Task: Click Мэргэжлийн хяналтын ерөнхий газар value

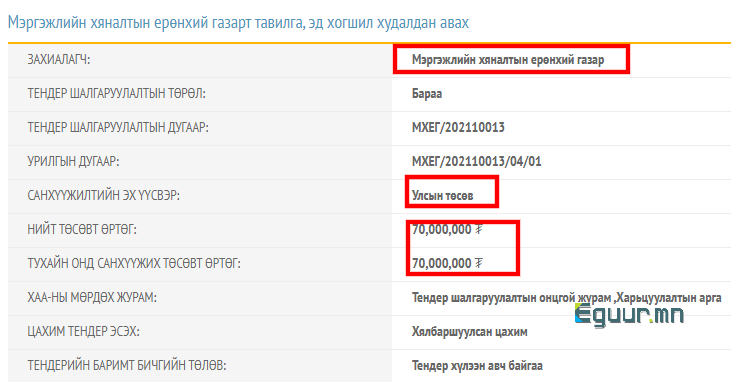Action: click(x=508, y=60)
